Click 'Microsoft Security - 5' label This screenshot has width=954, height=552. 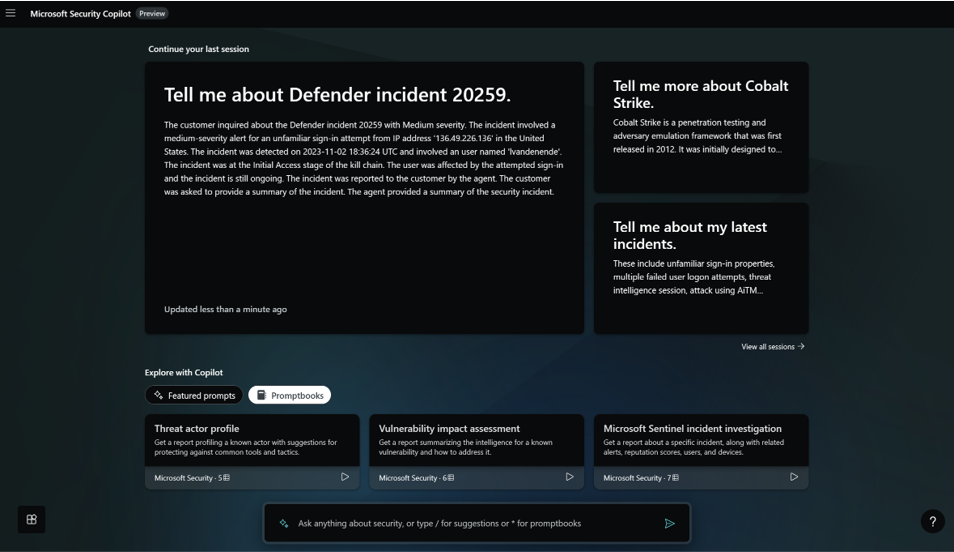[188, 478]
